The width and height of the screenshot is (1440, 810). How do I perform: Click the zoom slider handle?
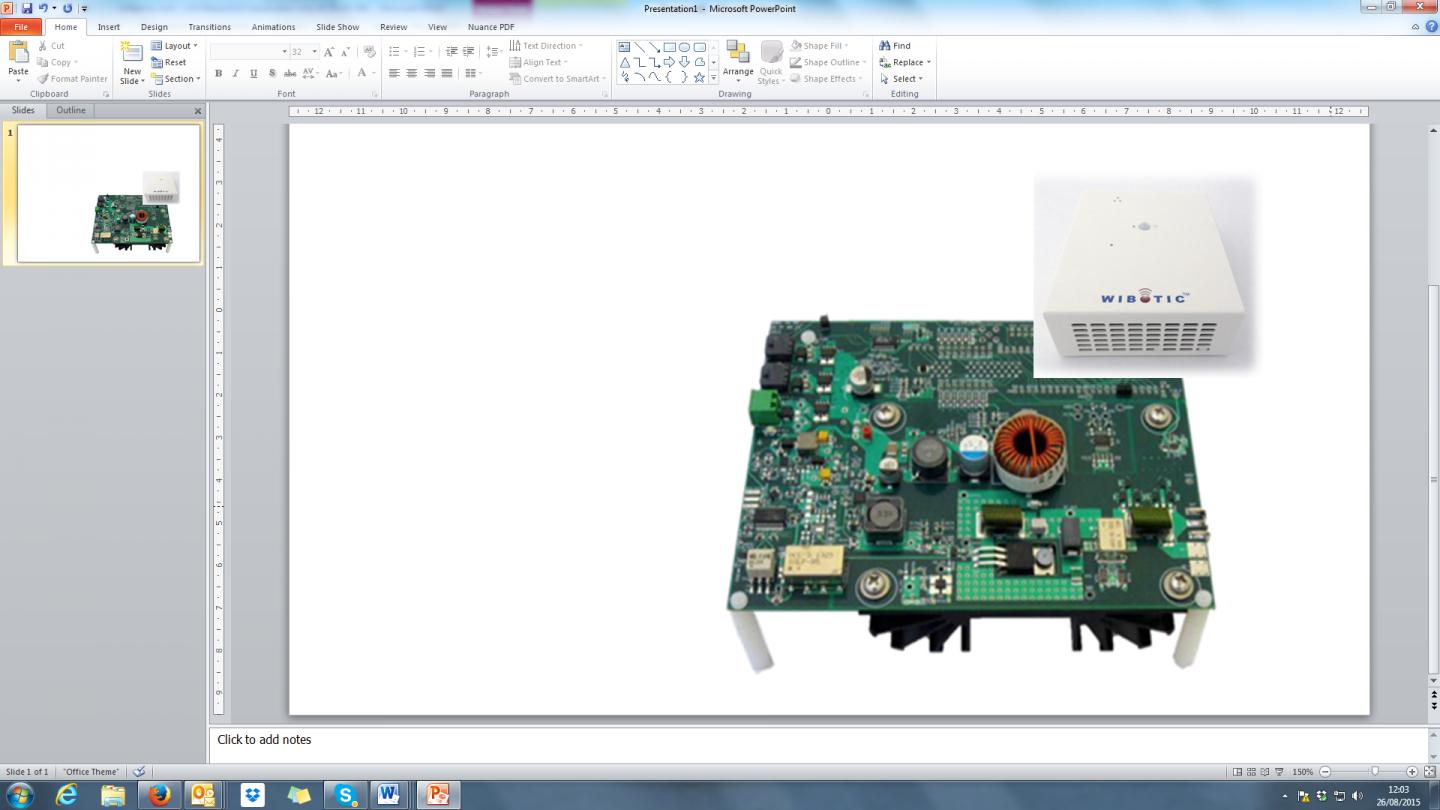click(1375, 771)
